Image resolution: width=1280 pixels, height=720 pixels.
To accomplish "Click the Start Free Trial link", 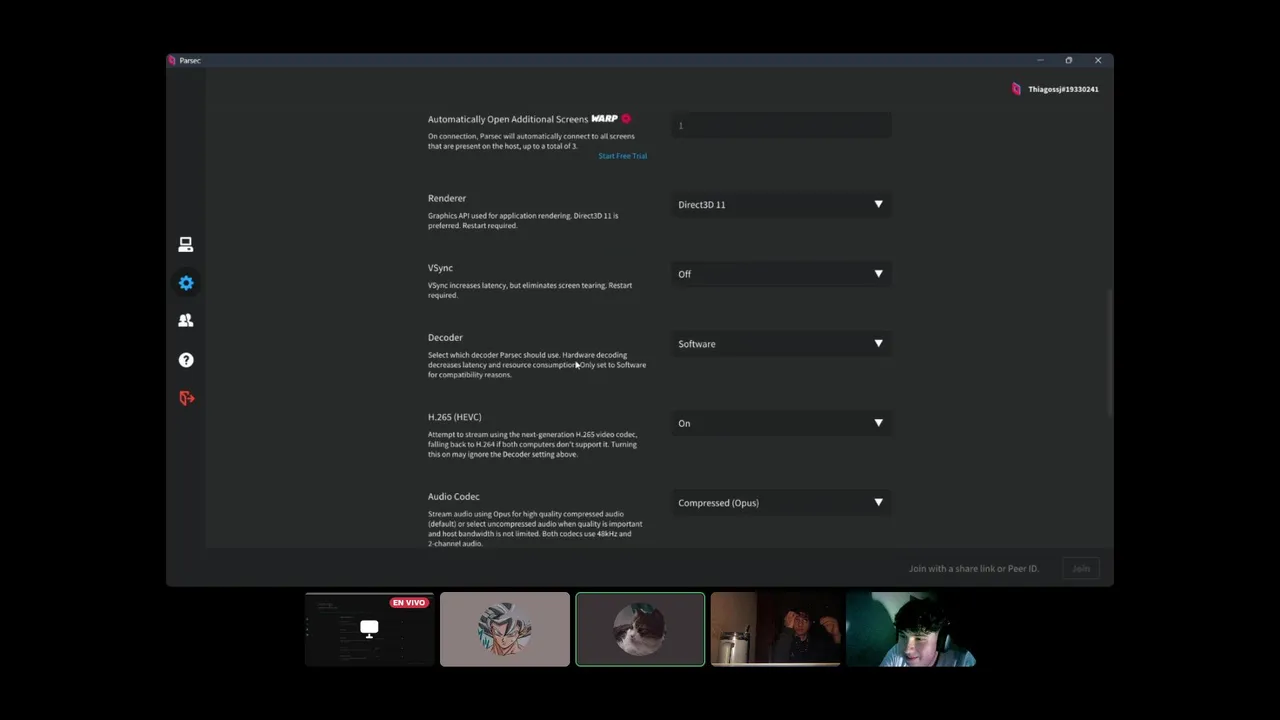I will point(622,156).
